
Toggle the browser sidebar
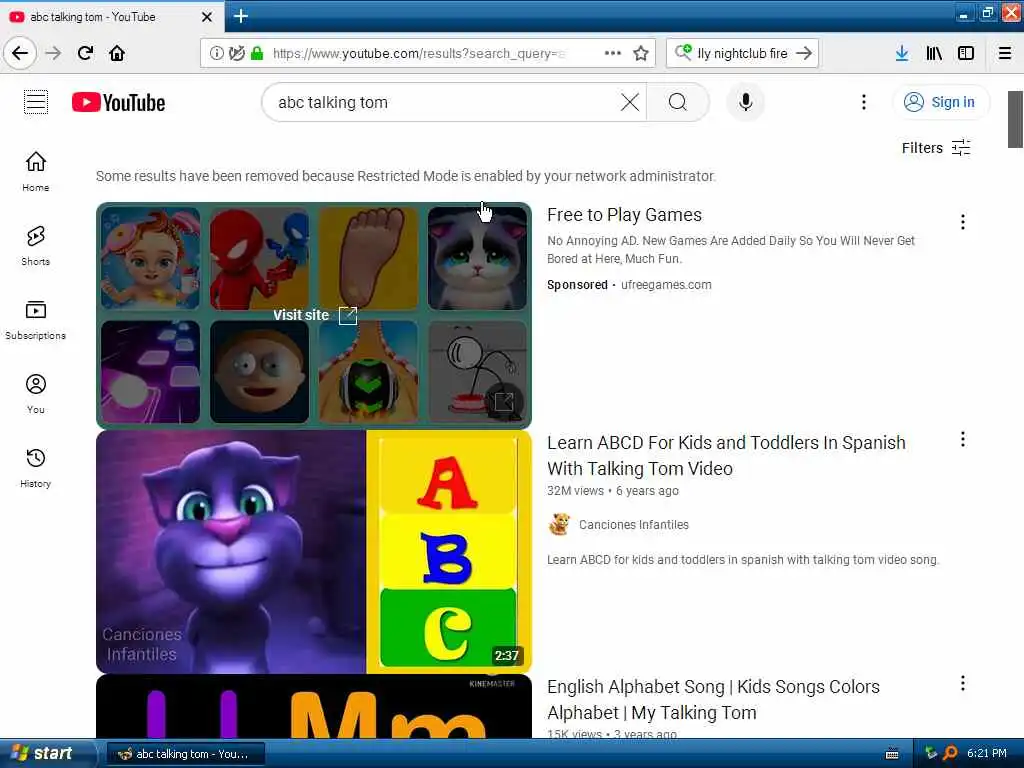(966, 54)
